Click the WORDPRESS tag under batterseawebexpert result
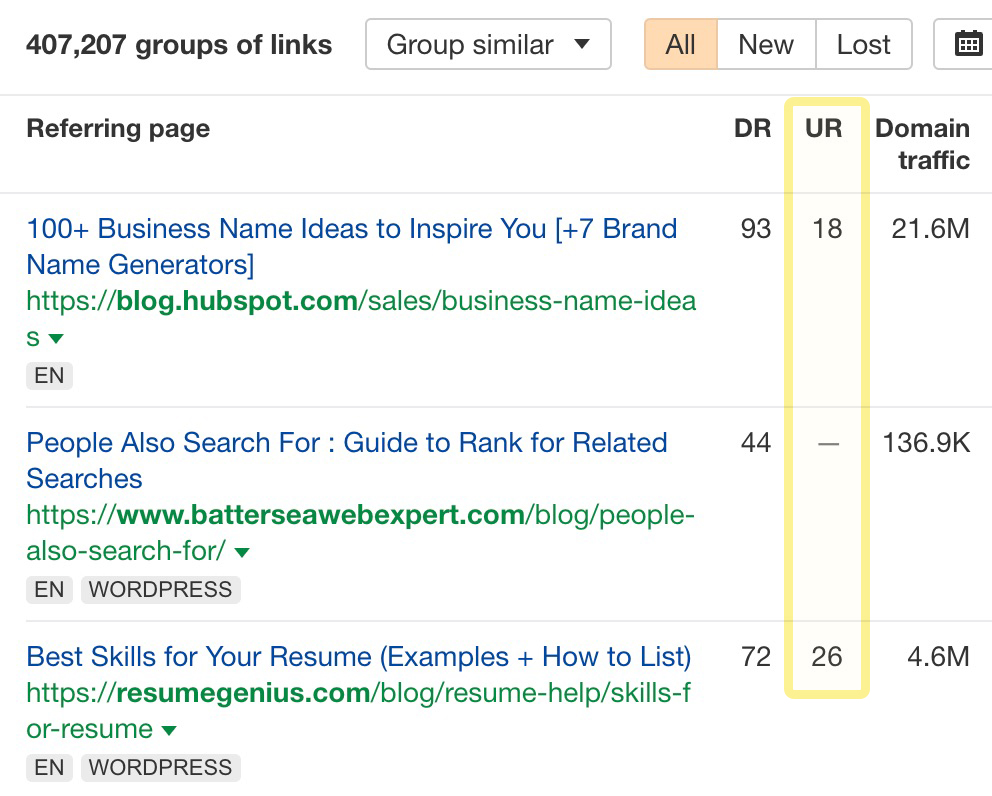This screenshot has width=992, height=796. tap(160, 589)
